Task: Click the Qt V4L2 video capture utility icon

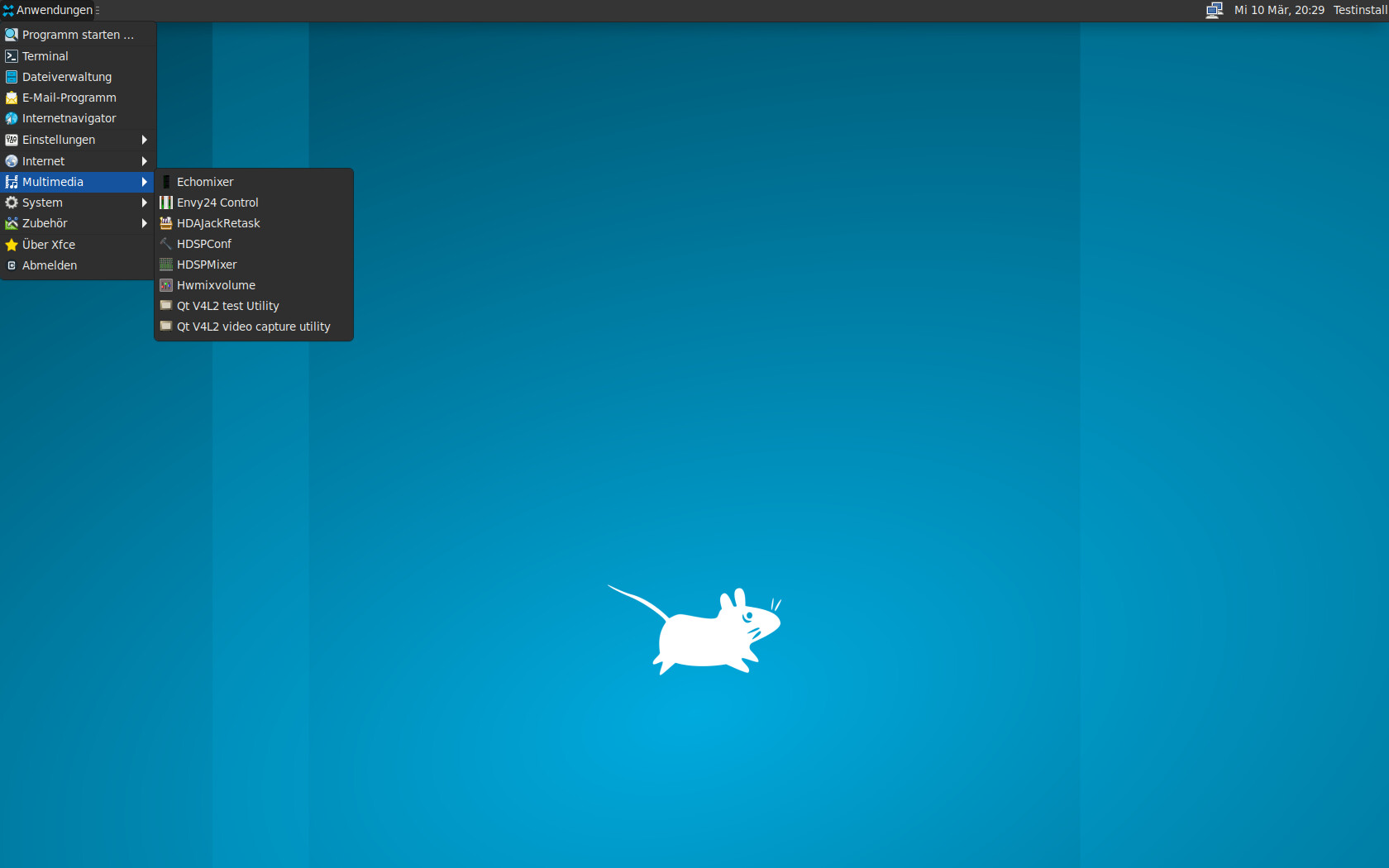Action: [166, 327]
